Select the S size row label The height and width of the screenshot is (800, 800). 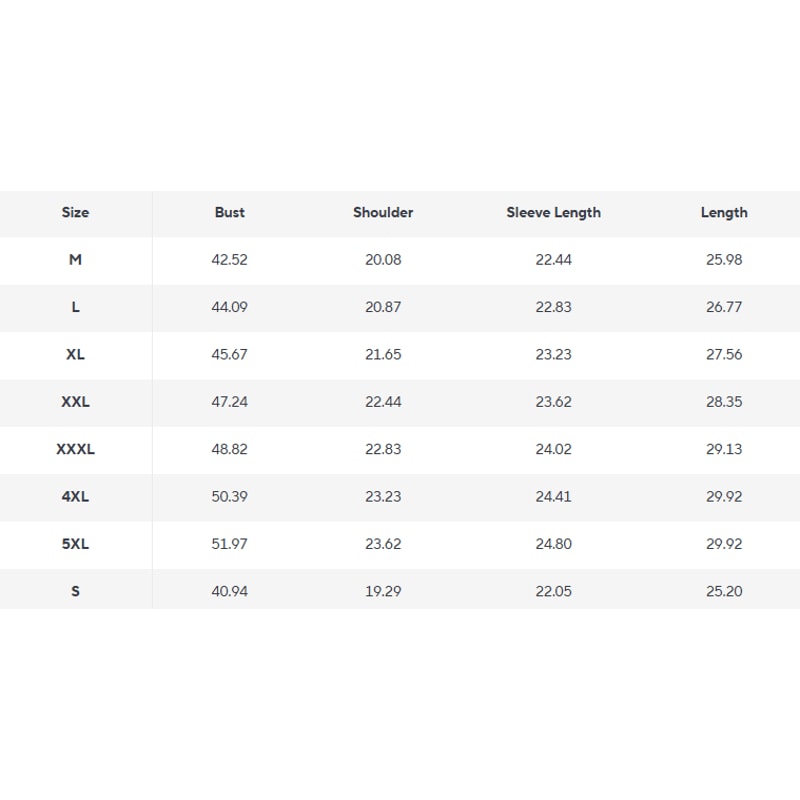(75, 591)
